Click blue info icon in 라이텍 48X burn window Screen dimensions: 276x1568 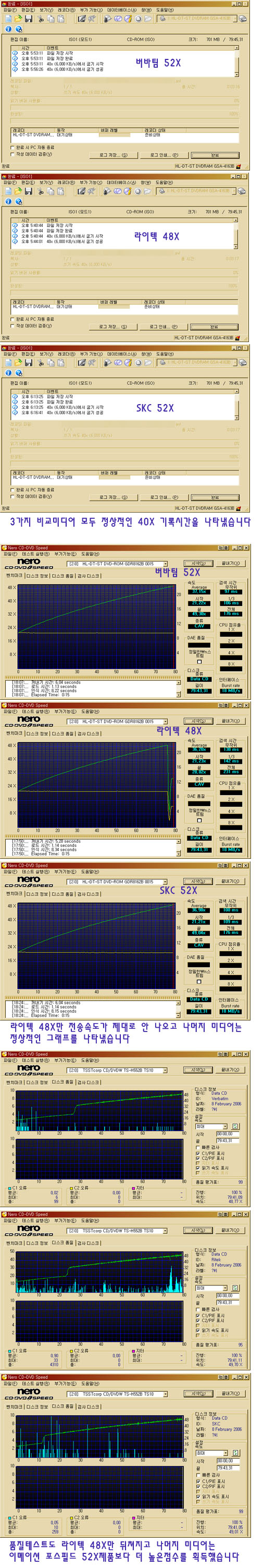tap(8, 201)
